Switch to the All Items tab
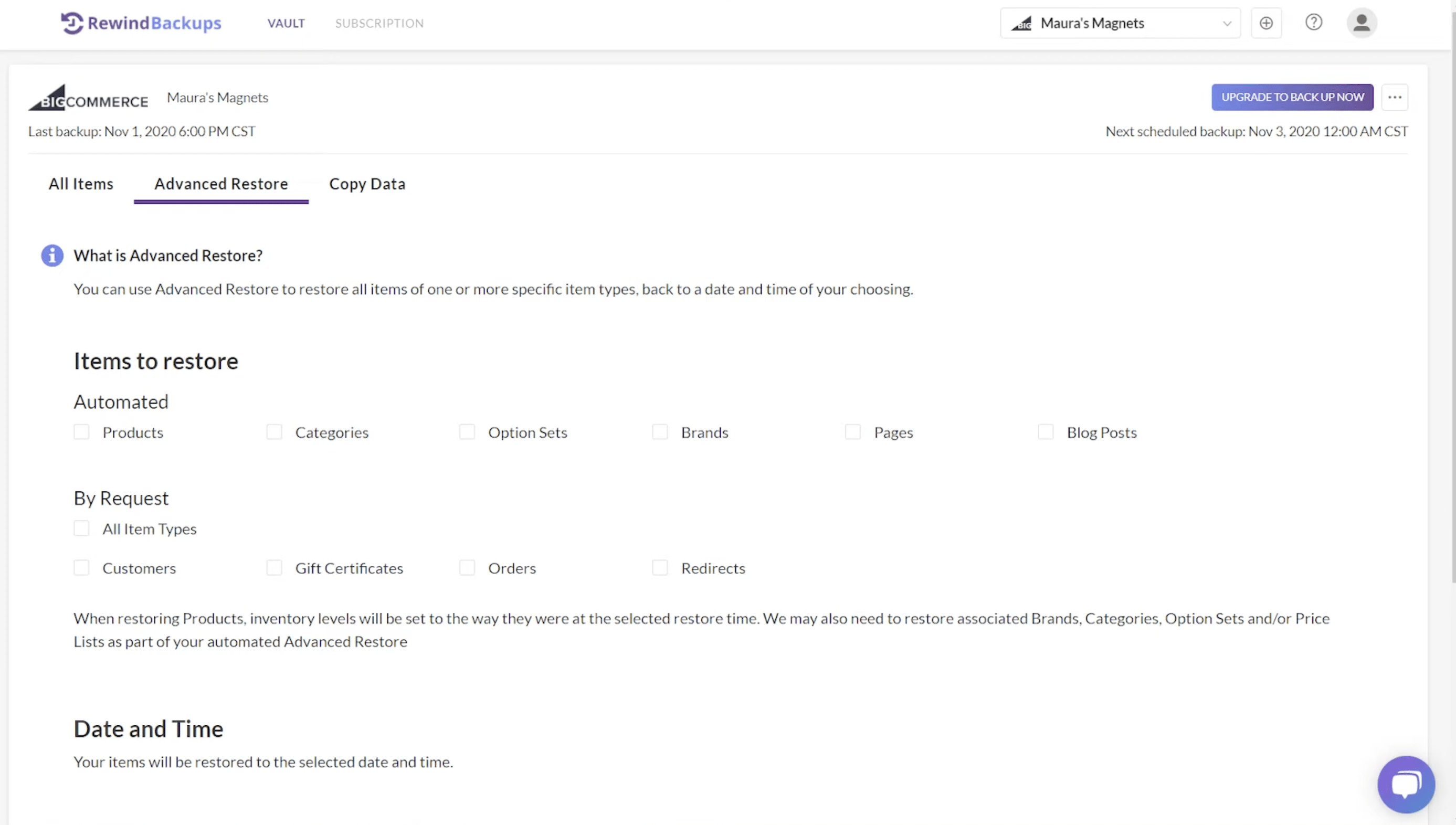Screen dimensions: 1456x825 [81, 184]
